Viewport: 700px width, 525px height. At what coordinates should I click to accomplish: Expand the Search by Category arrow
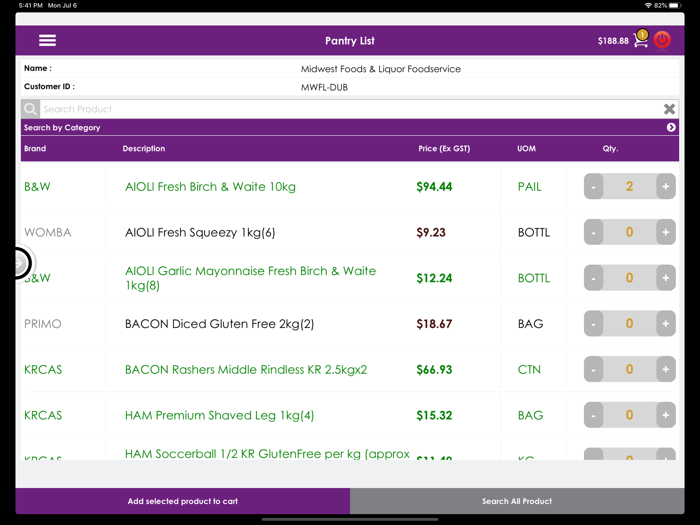(671, 128)
